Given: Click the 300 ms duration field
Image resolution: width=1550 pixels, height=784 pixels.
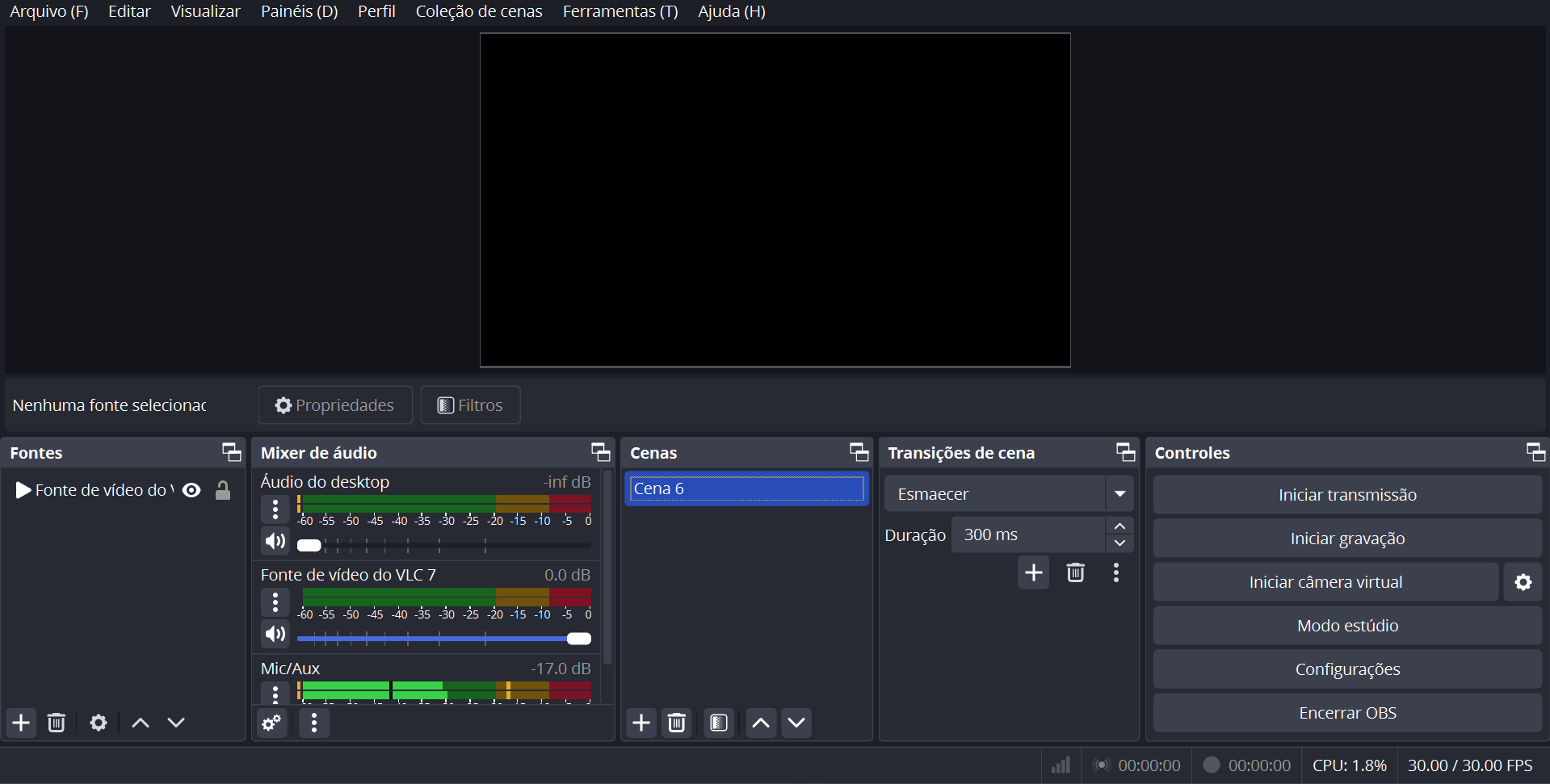Looking at the screenshot, I should 1028,535.
